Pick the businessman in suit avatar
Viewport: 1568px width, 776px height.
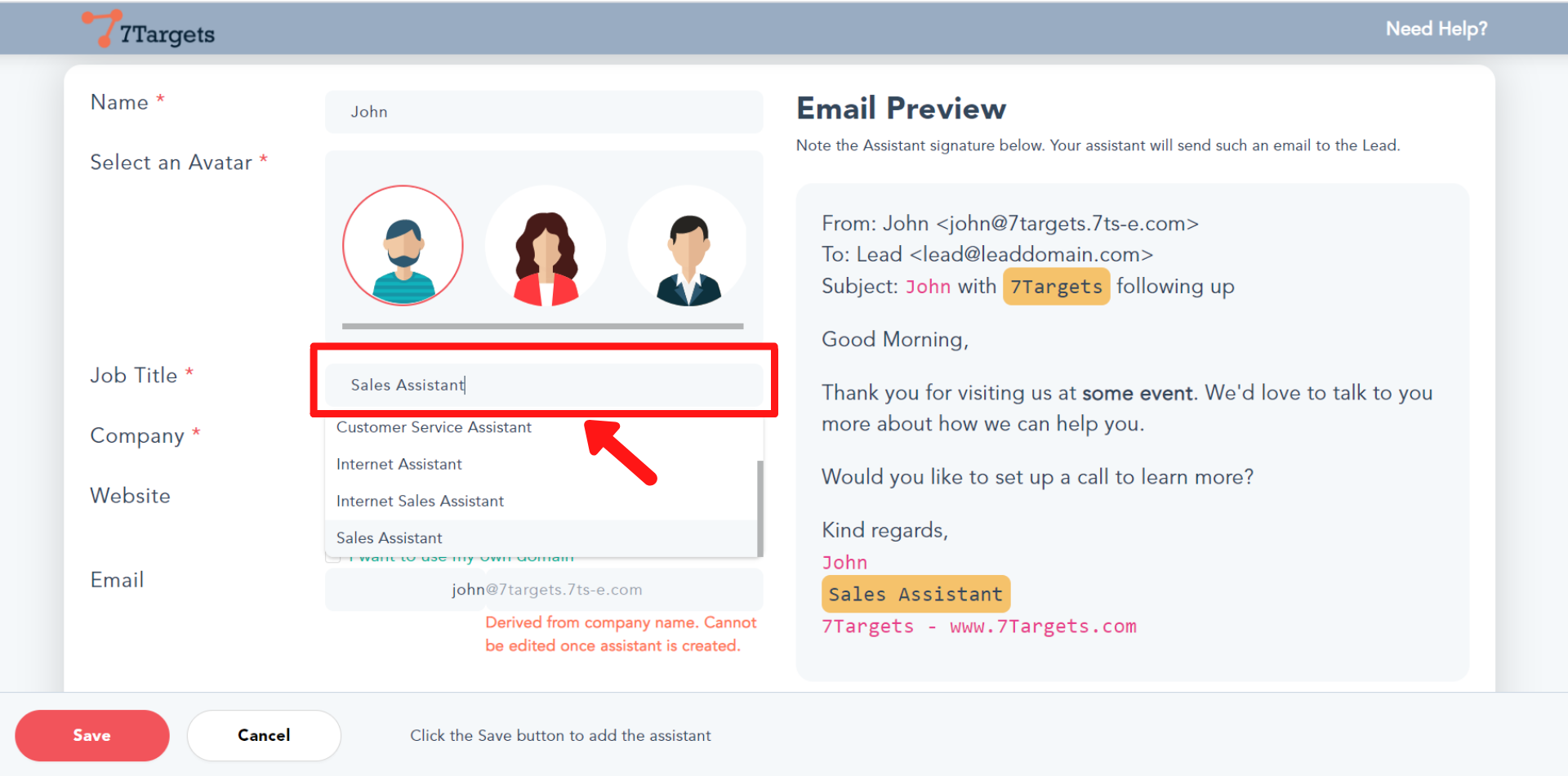pos(688,246)
